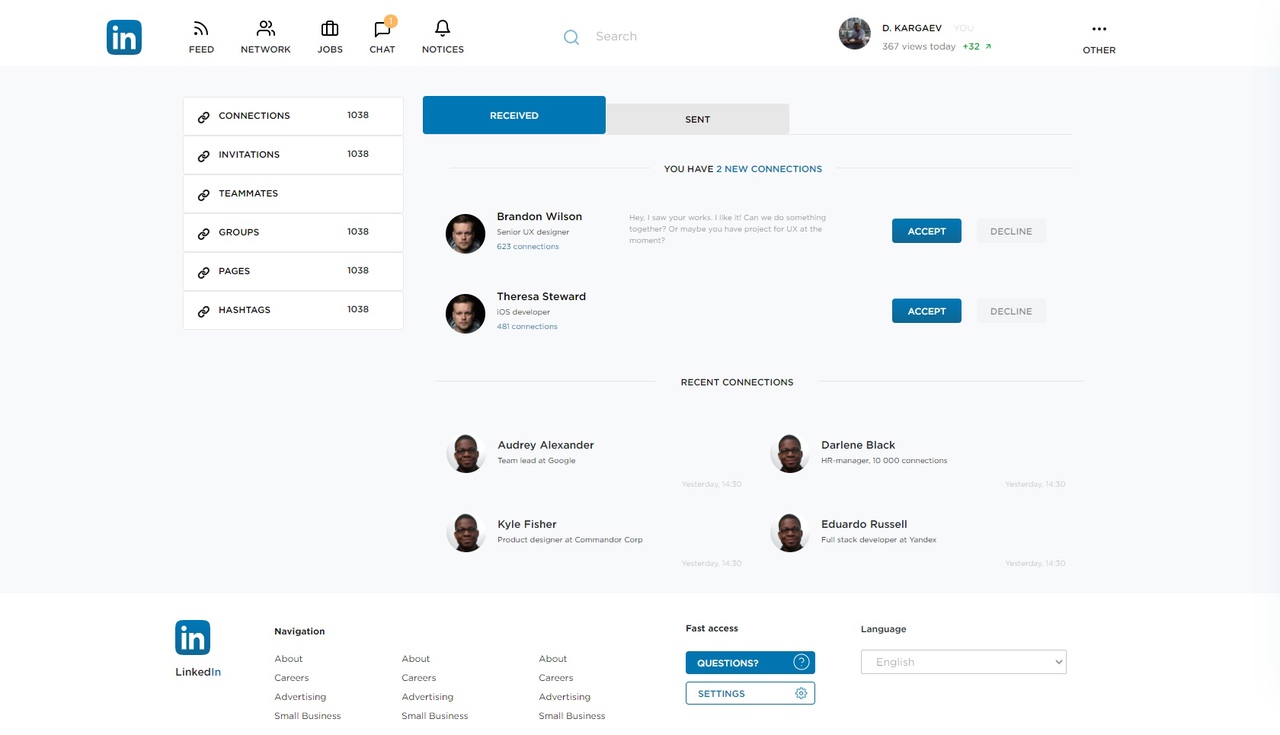Click the green views trend arrow
Viewport: 1280px width, 735px height.
click(x=988, y=46)
